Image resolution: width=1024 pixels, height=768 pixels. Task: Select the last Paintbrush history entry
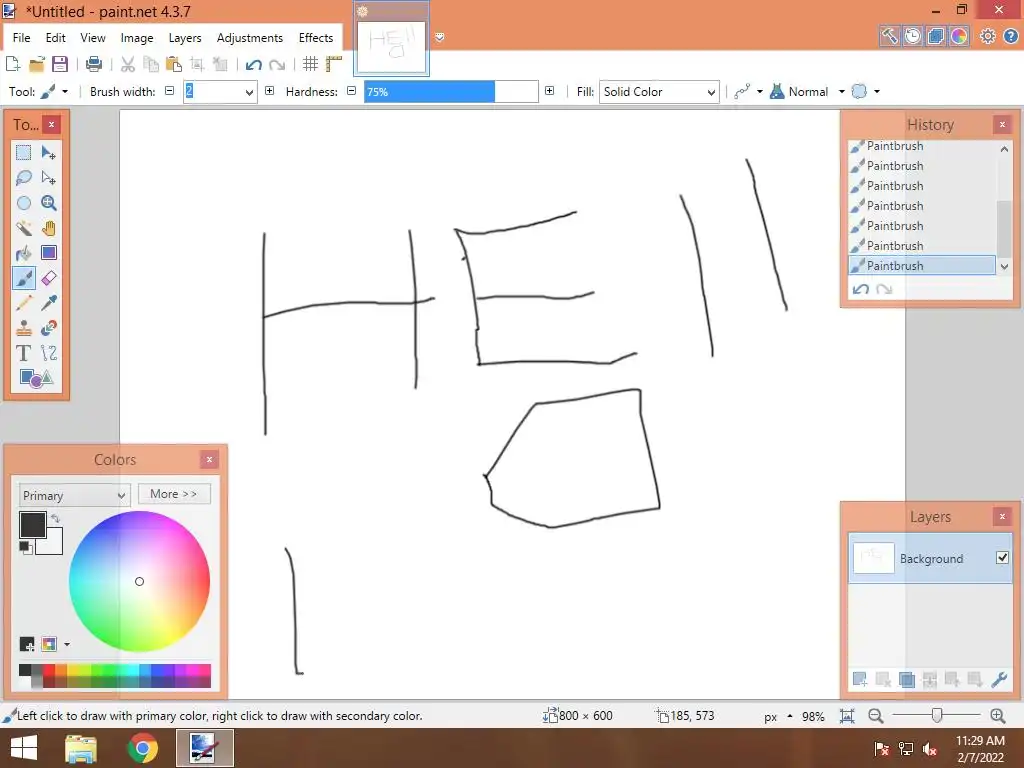click(x=921, y=265)
